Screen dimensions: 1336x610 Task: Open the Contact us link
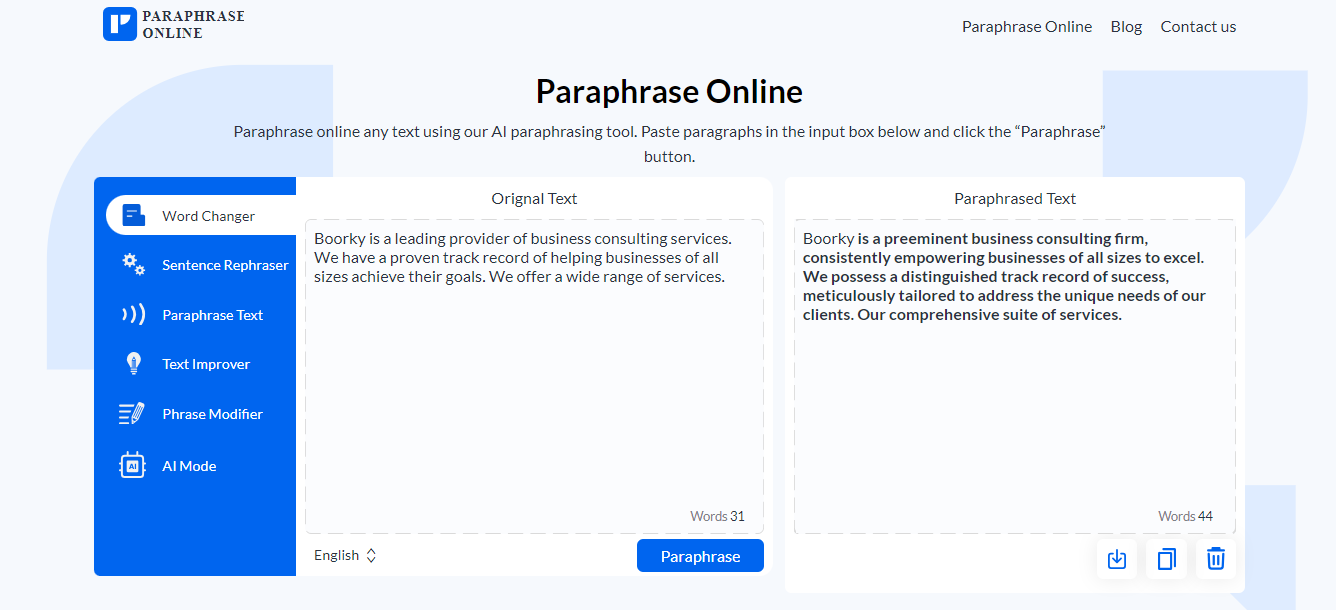click(x=1198, y=27)
